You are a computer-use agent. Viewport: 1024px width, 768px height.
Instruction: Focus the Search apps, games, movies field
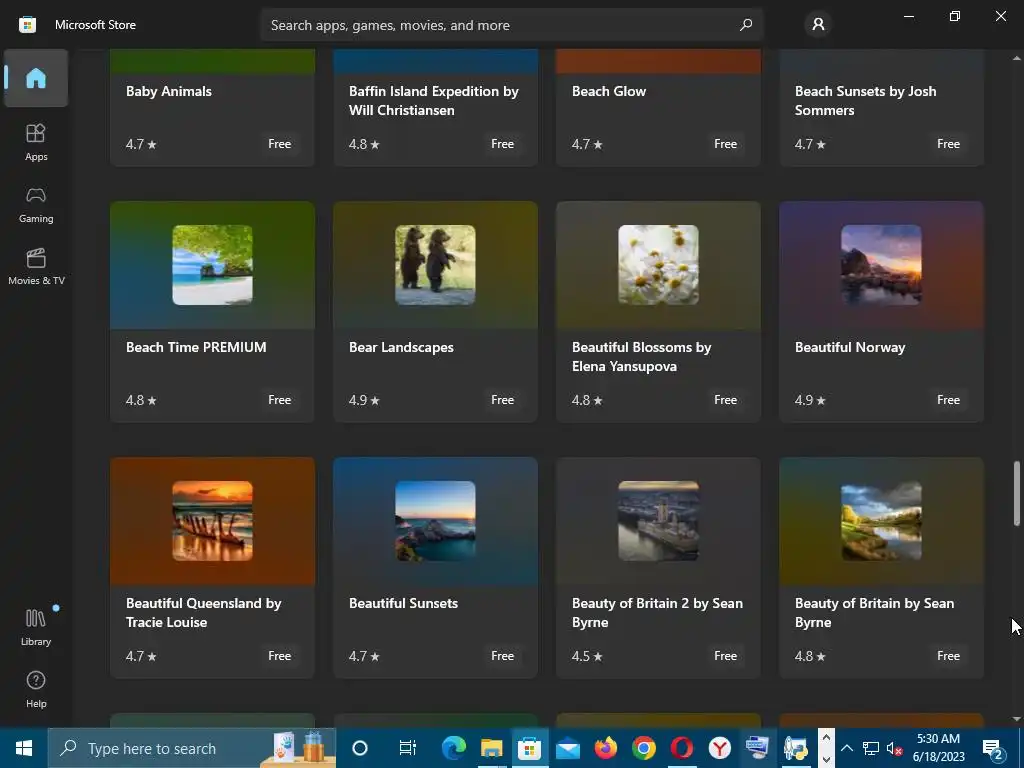coord(512,25)
